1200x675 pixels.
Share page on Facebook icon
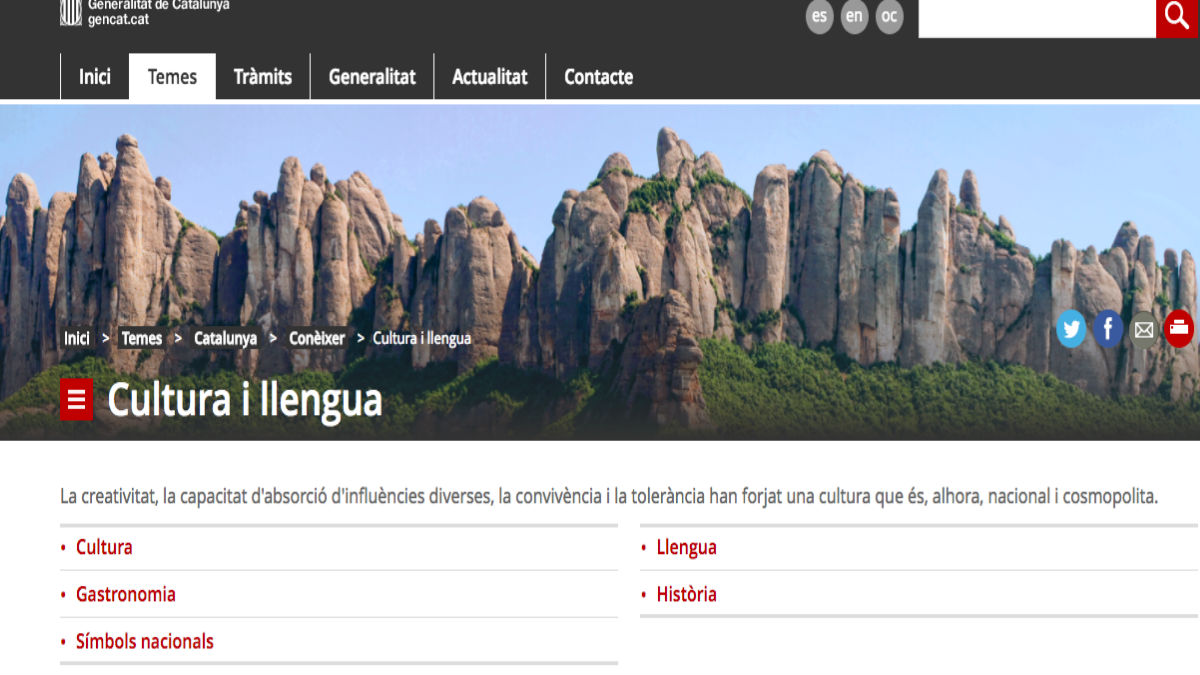point(1107,328)
